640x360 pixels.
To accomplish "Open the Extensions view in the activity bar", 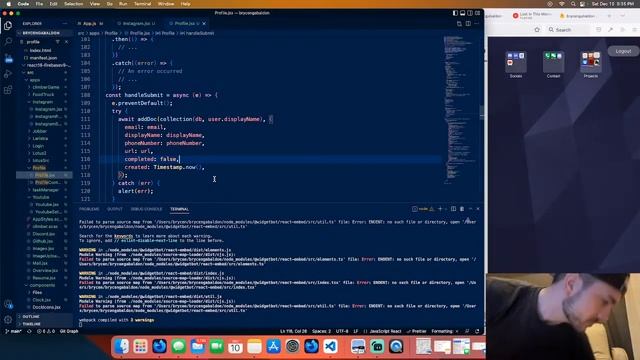I will point(8,90).
